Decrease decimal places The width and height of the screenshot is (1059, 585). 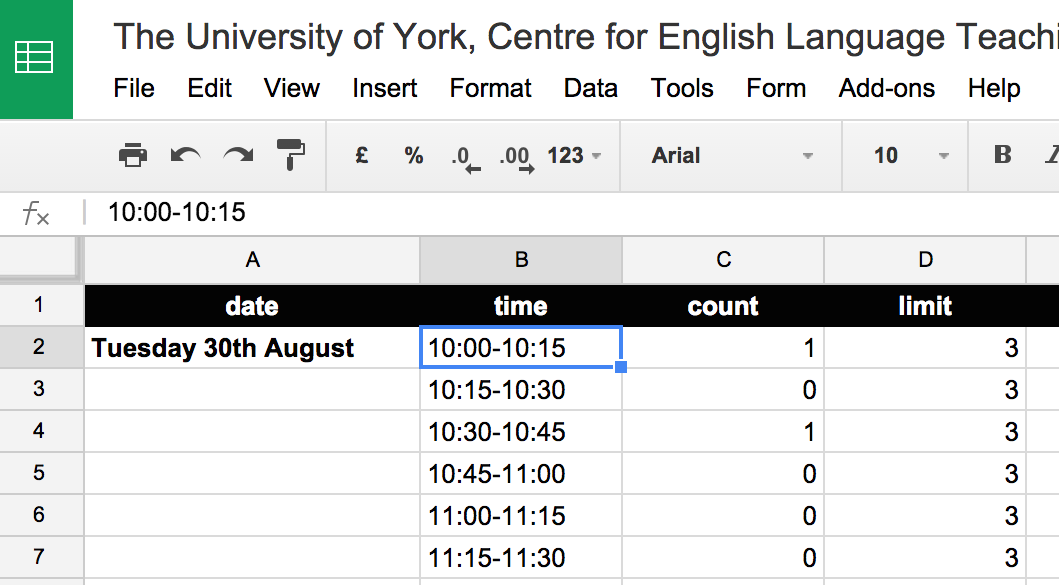pyautogui.click(x=465, y=157)
